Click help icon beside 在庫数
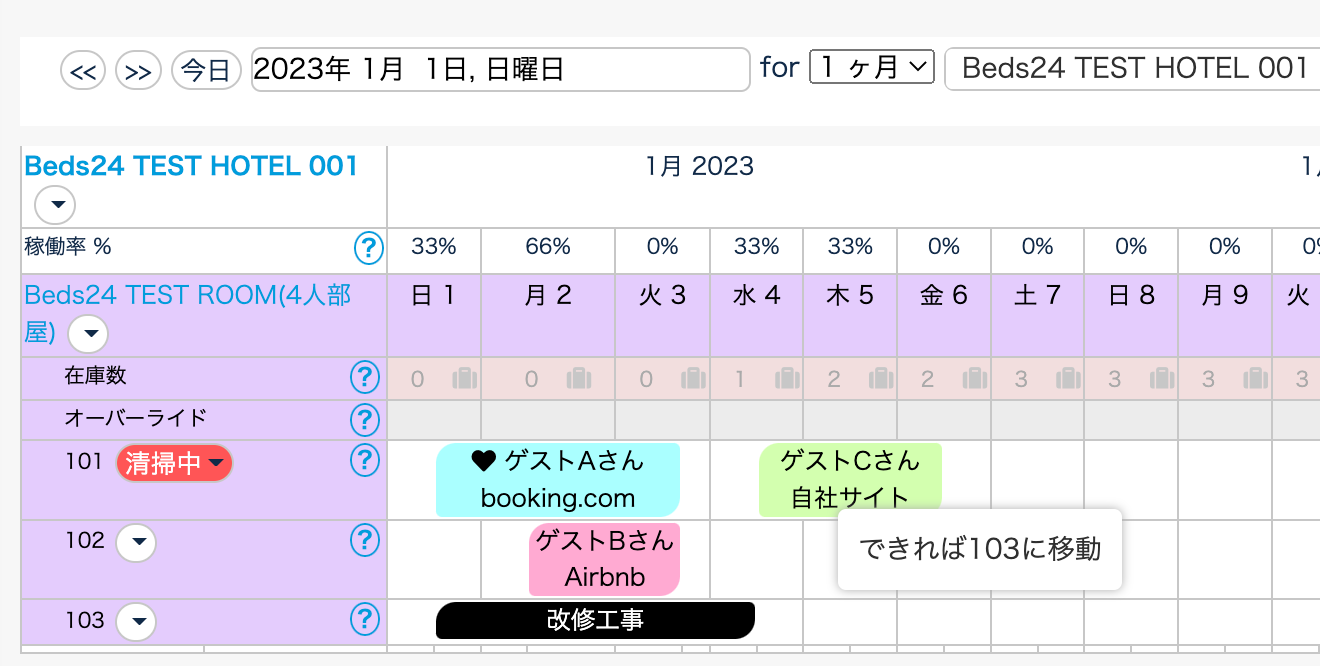Image resolution: width=1320 pixels, height=666 pixels. pyautogui.click(x=365, y=377)
